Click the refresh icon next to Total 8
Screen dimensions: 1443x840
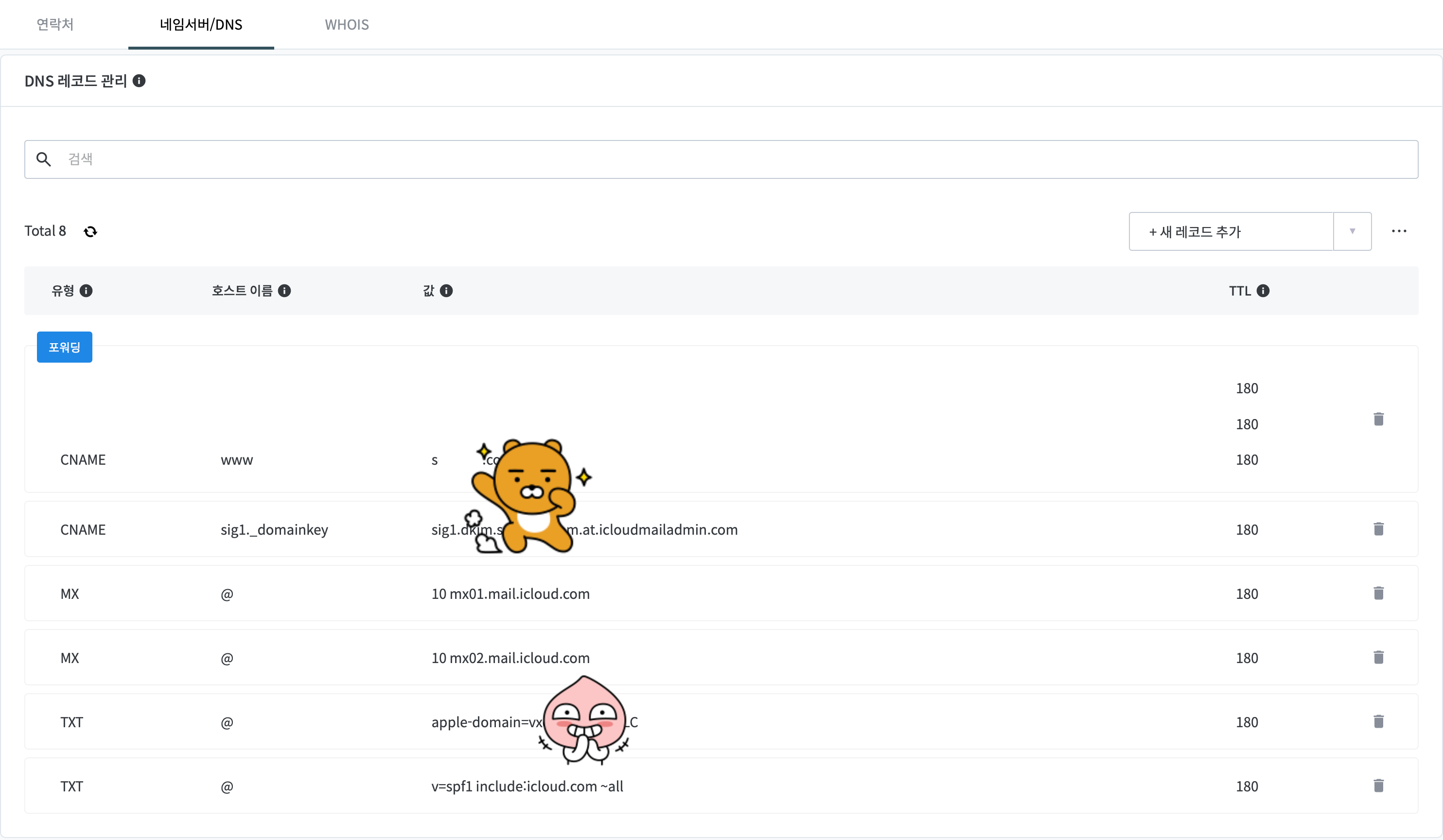click(x=90, y=231)
